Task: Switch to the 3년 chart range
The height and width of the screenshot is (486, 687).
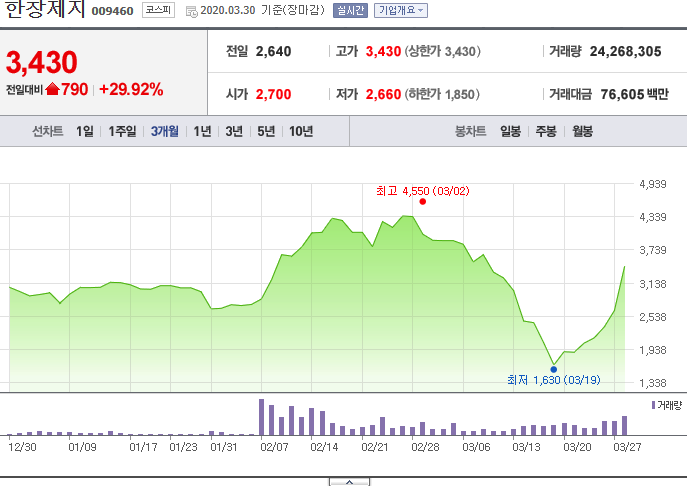Action: point(234,131)
